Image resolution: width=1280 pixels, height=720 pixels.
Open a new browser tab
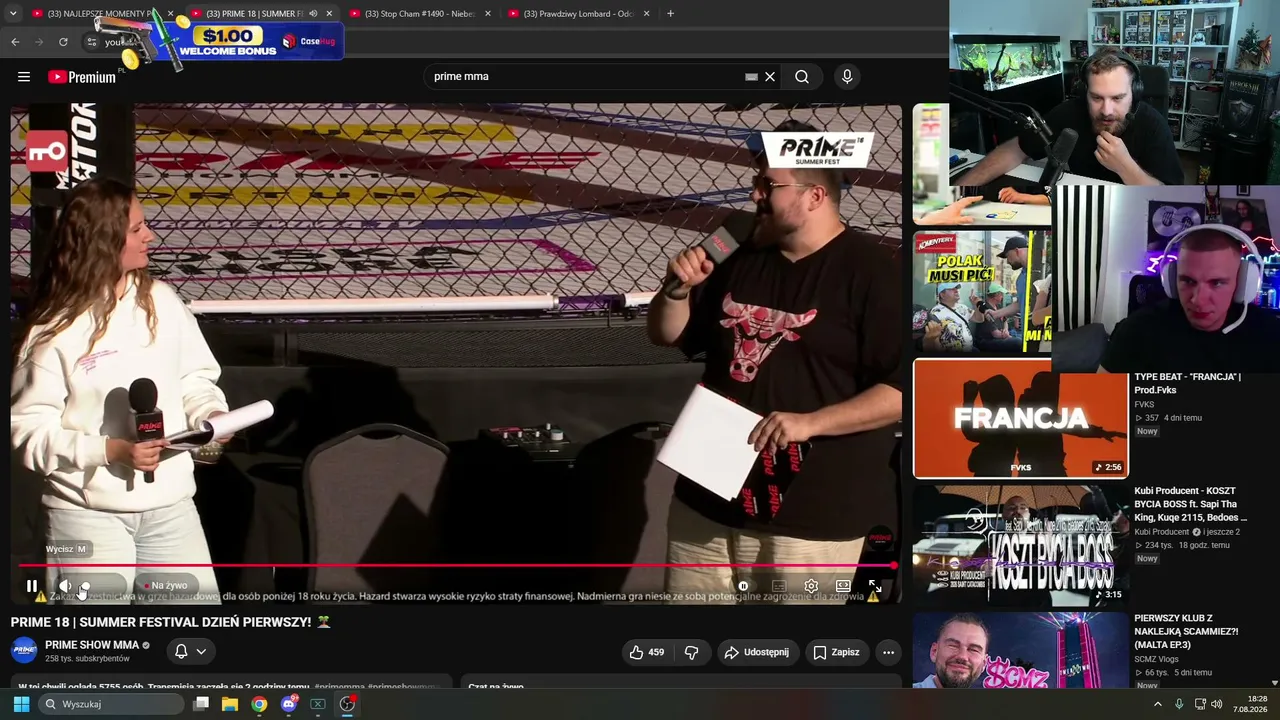click(670, 14)
